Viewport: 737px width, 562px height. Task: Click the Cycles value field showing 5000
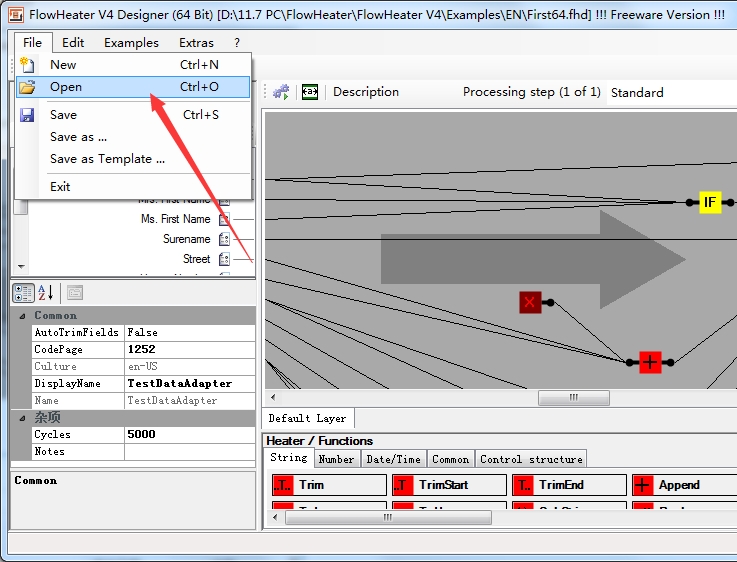pos(190,434)
